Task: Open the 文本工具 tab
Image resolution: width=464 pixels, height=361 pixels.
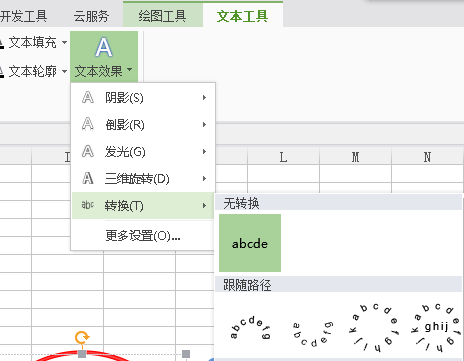Action: (242, 16)
